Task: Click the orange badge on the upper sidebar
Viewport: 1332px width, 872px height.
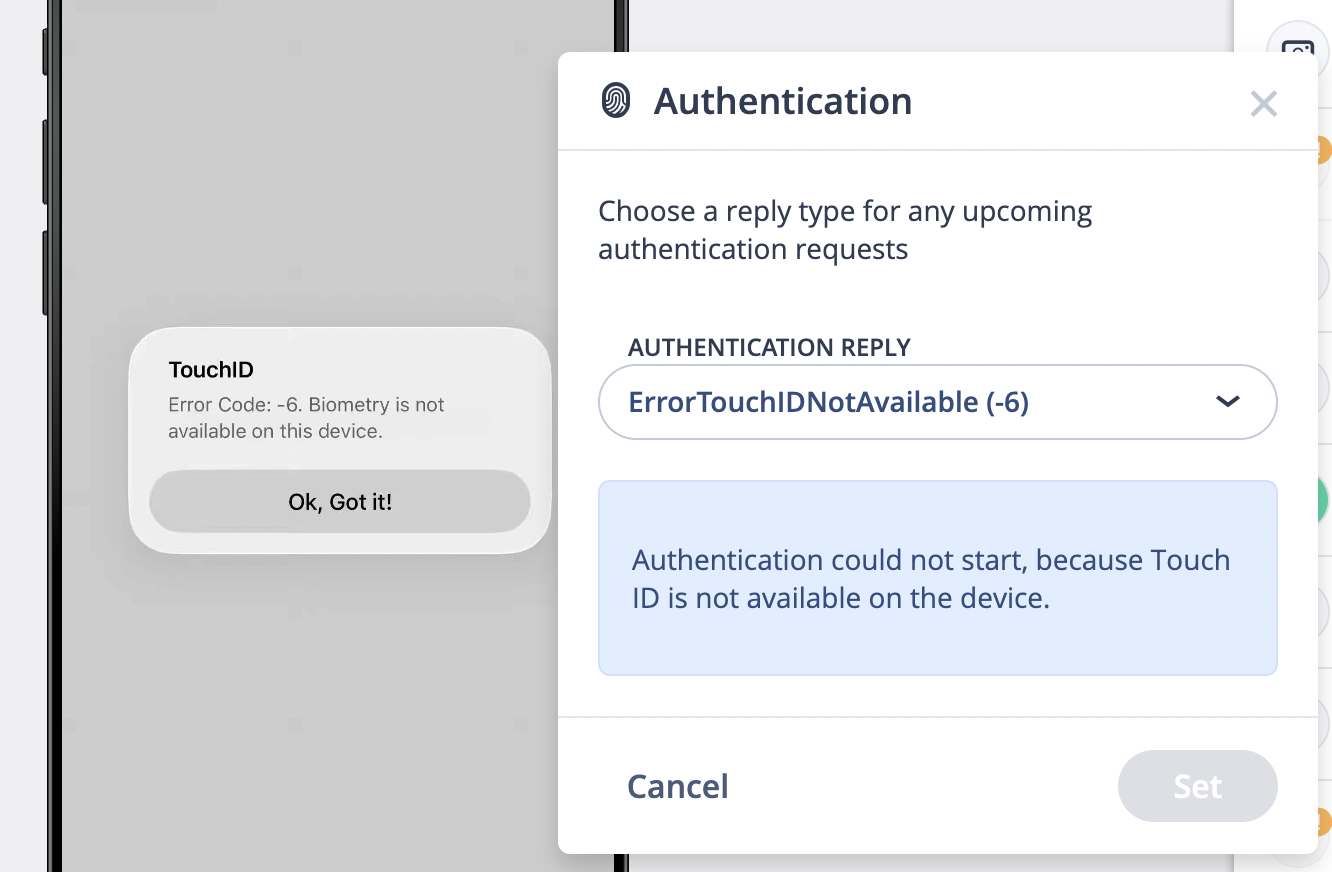Action: coord(1324,151)
